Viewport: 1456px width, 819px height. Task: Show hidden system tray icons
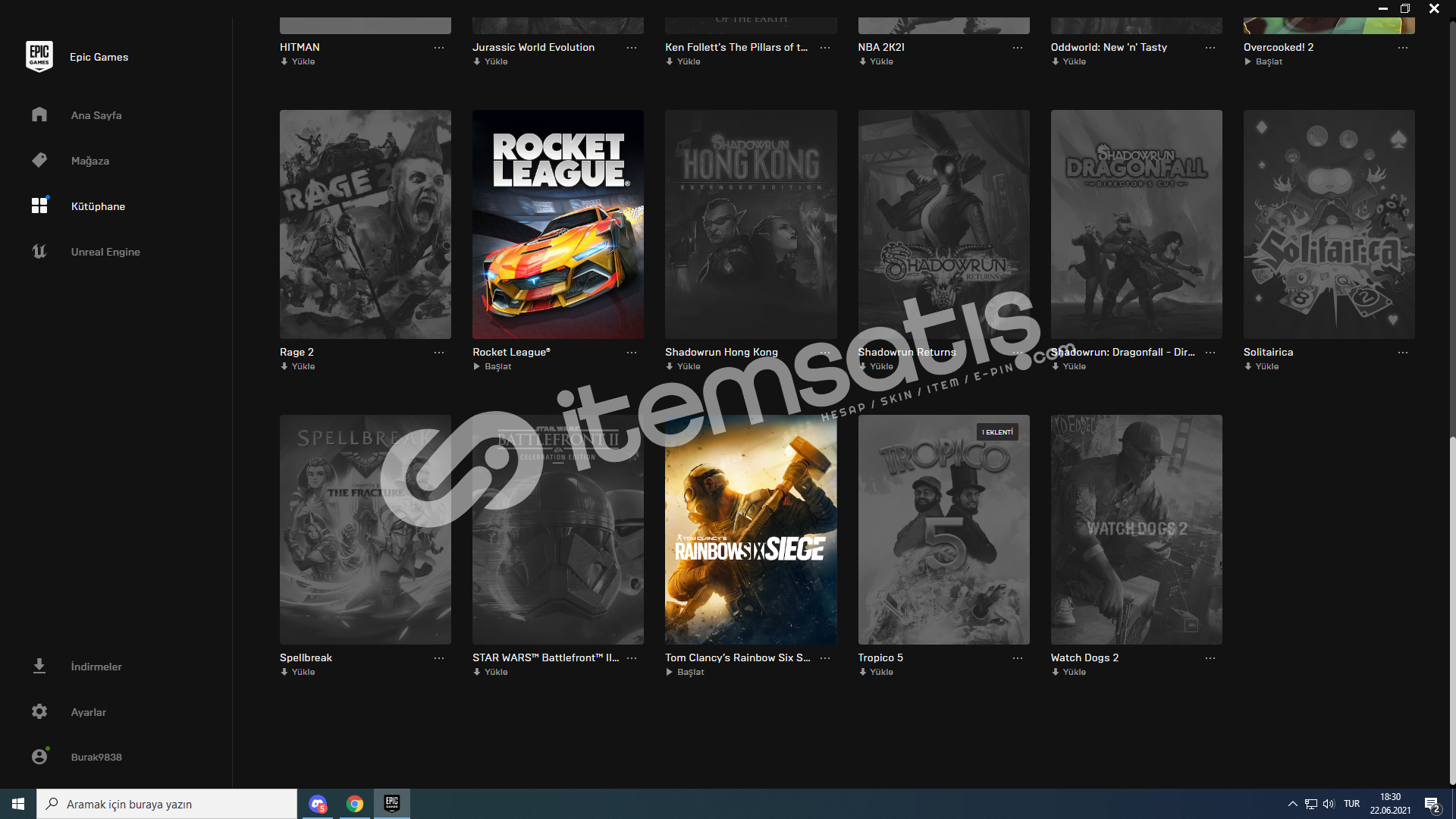coord(1292,804)
